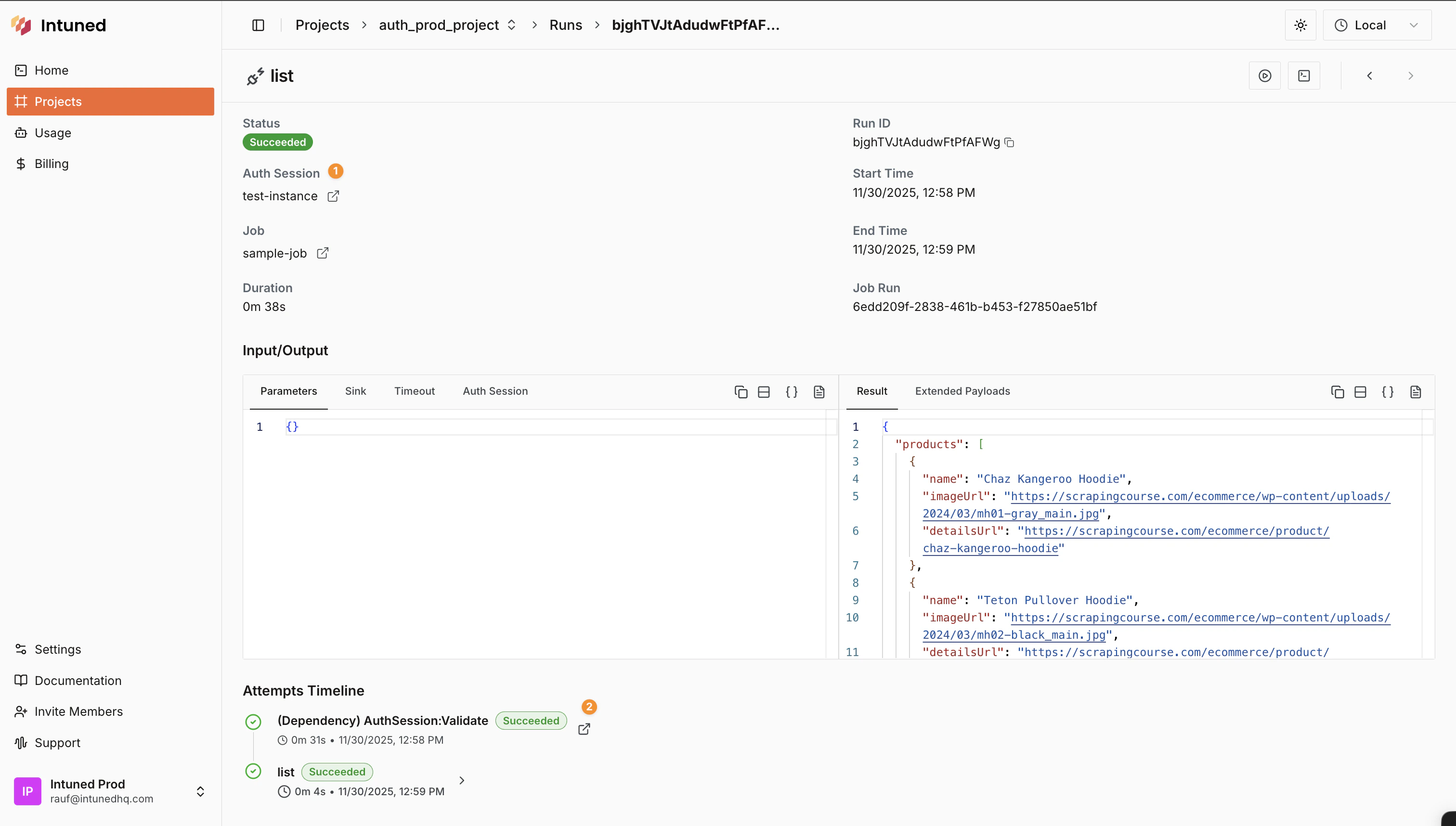Open the terminal/playground icon next to play
Viewport: 1456px width, 826px height.
tap(1303, 76)
